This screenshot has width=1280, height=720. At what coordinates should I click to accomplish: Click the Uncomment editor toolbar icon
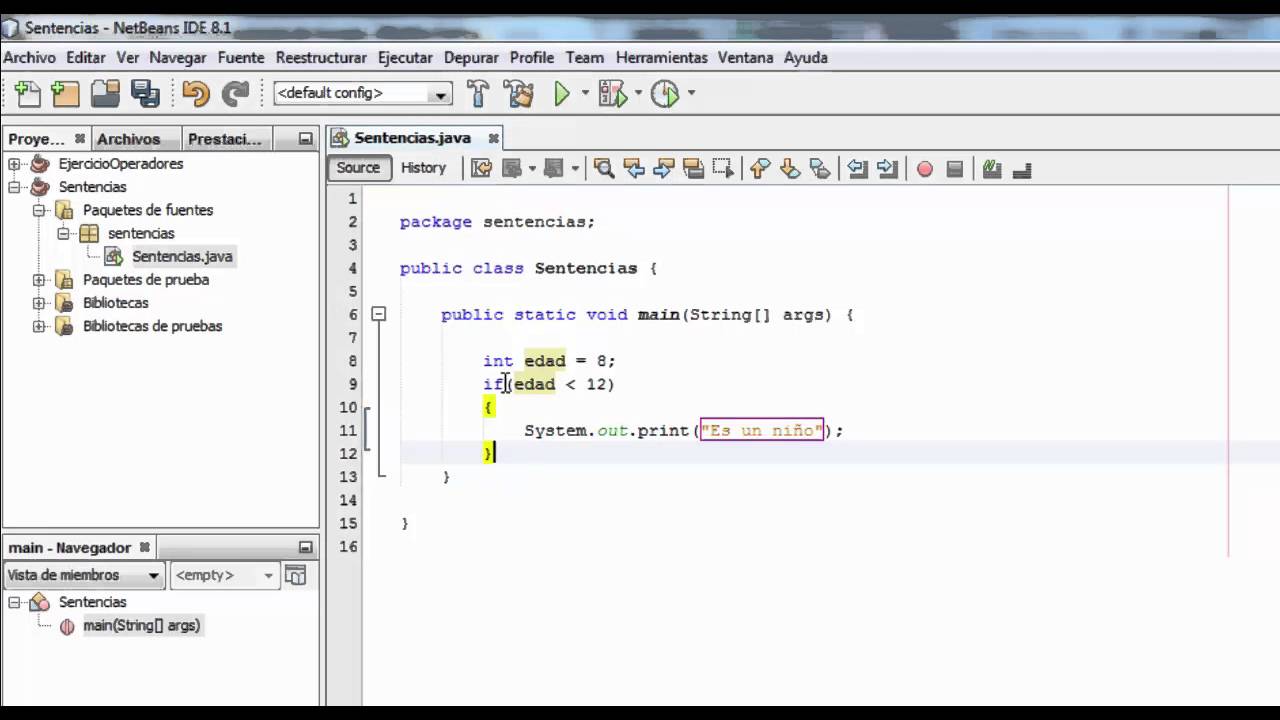point(1022,169)
